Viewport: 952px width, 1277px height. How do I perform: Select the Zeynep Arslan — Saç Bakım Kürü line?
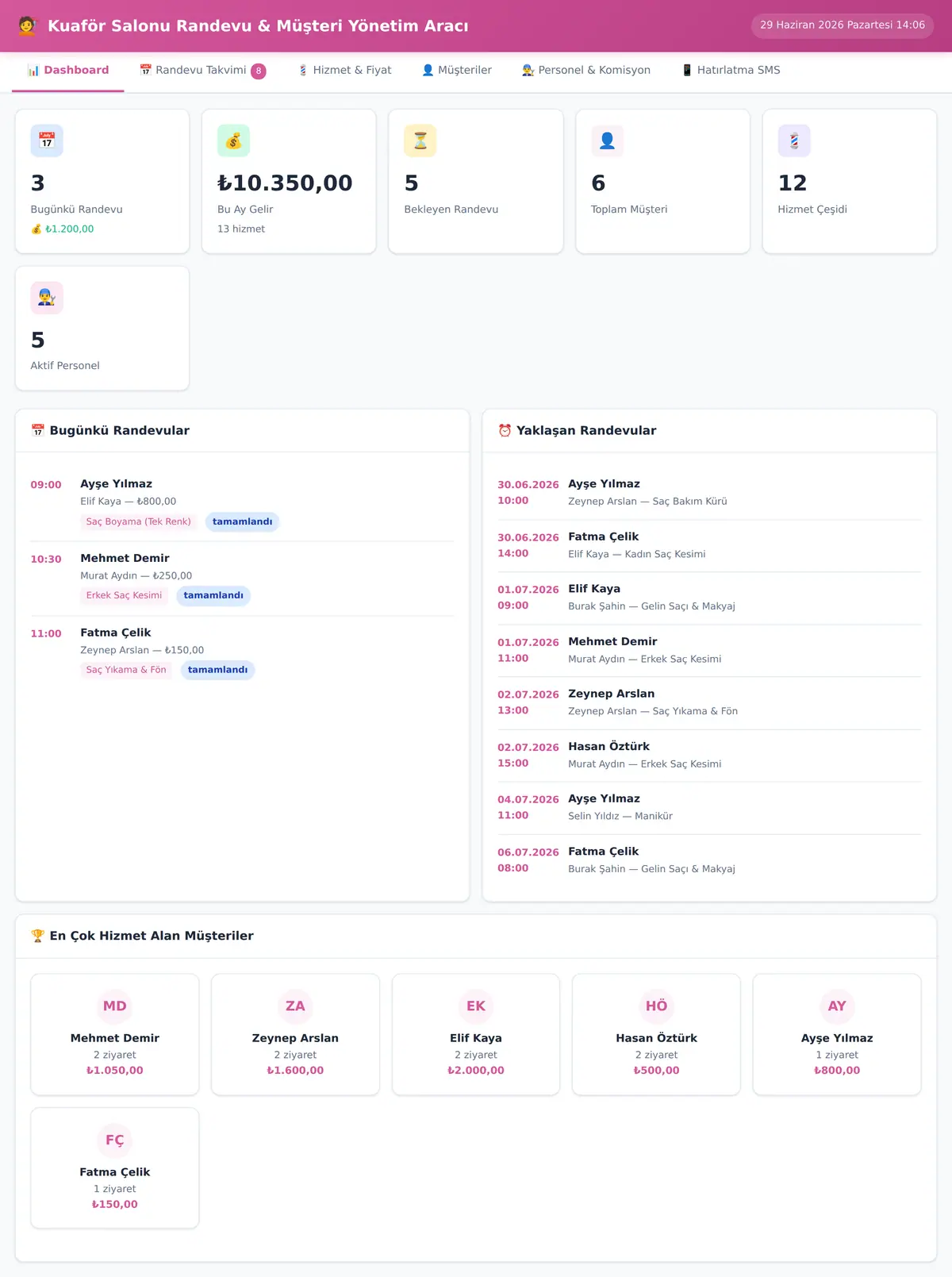647,502
